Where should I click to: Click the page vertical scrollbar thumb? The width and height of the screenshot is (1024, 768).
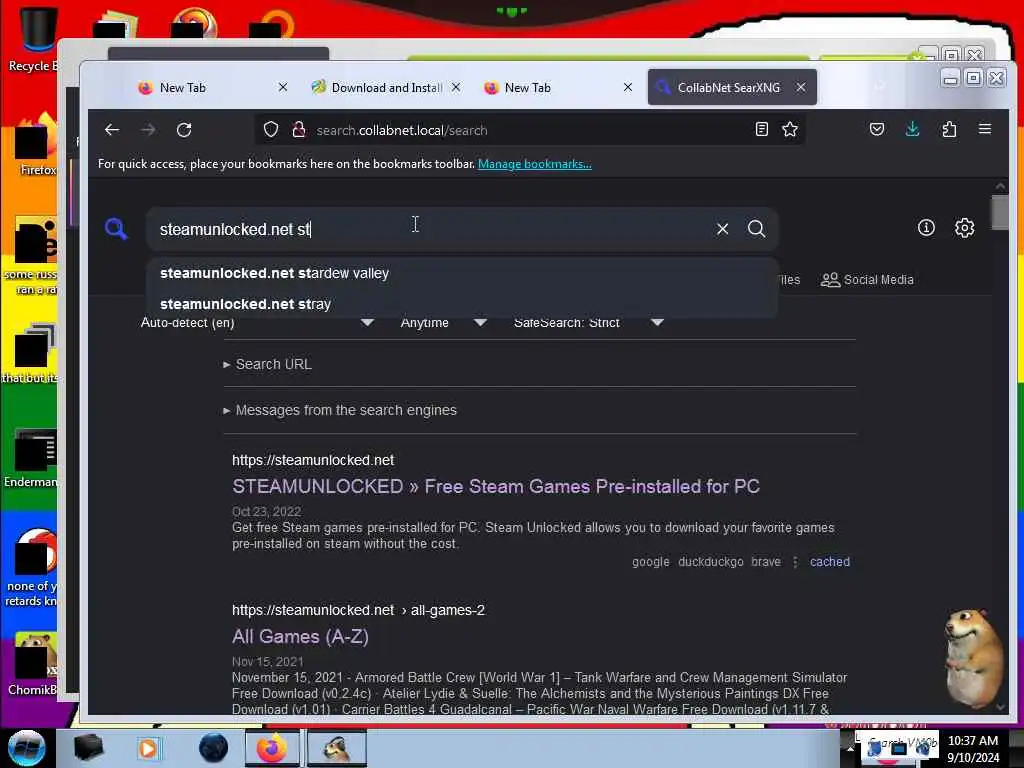[1000, 213]
